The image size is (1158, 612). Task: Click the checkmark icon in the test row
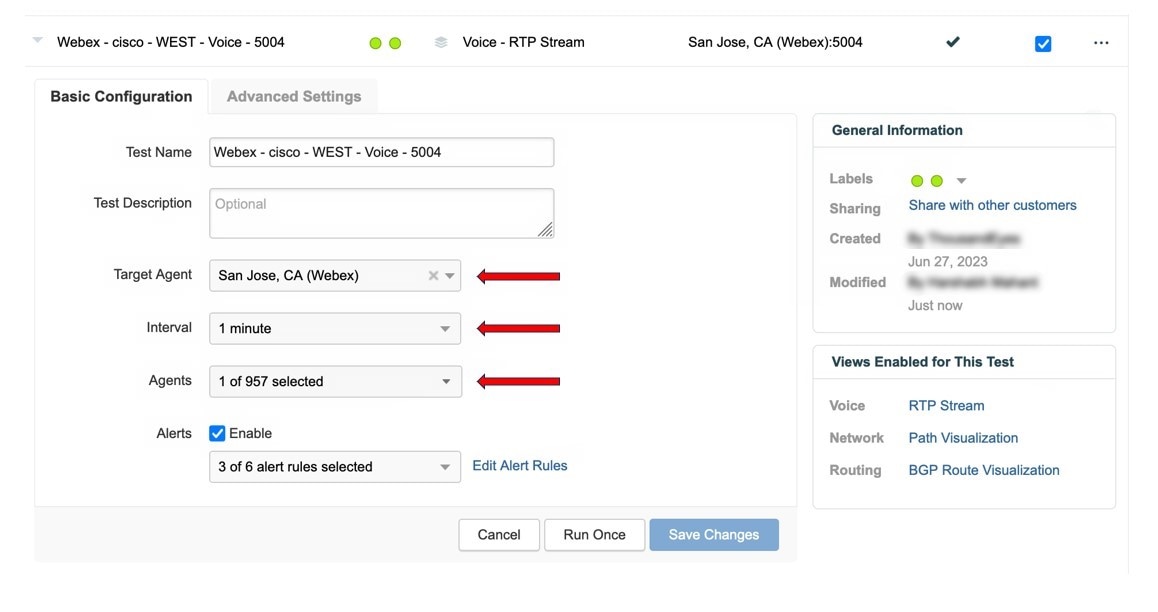pos(953,42)
